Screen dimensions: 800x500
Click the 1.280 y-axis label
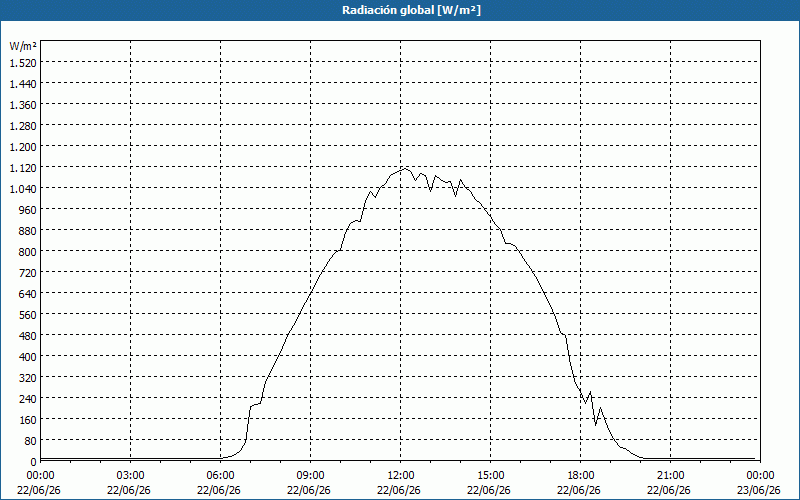click(23, 126)
